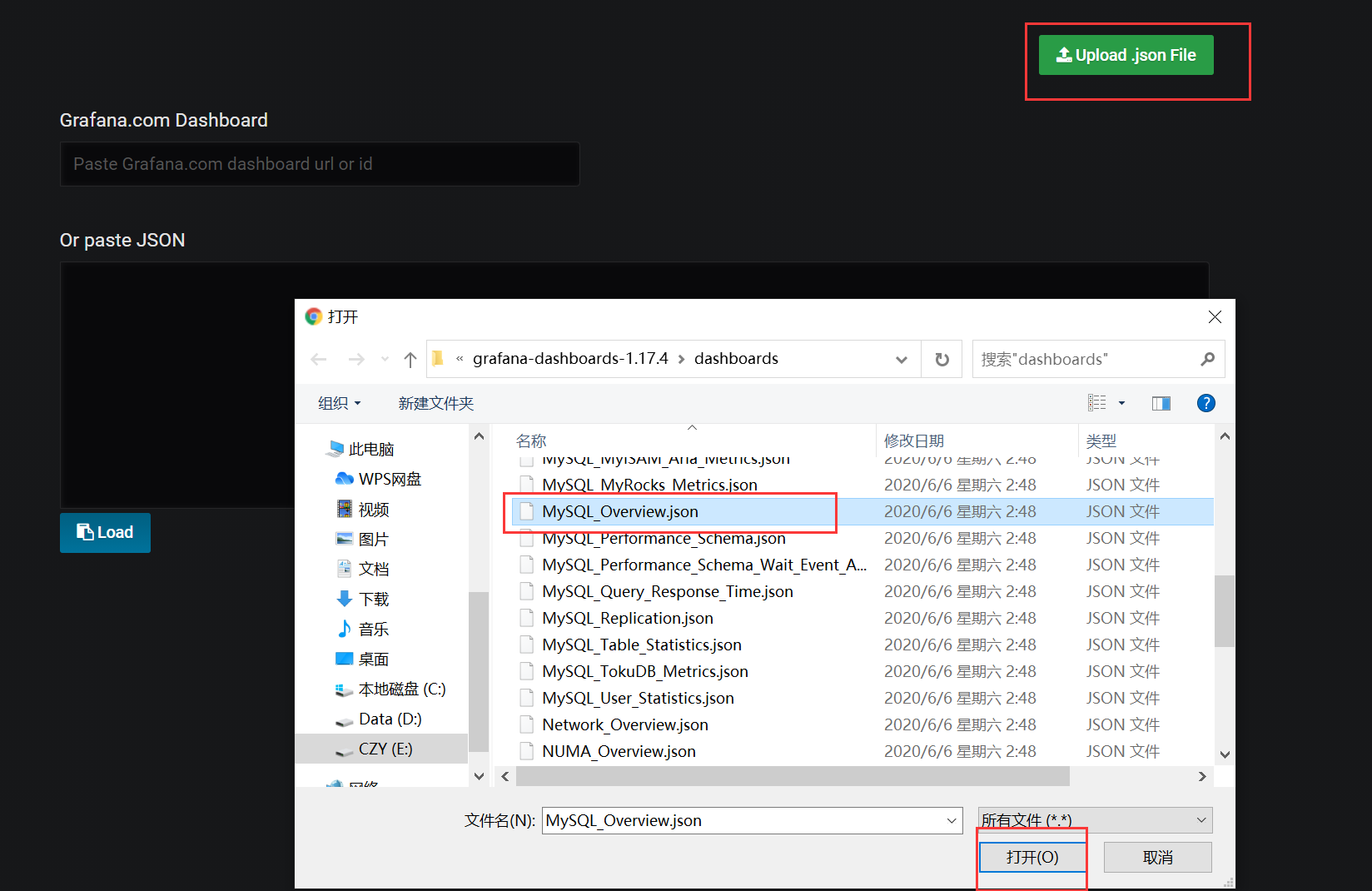Screen dimensions: 1372x891
Task: Toggle the preview pane icon
Action: (1161, 403)
